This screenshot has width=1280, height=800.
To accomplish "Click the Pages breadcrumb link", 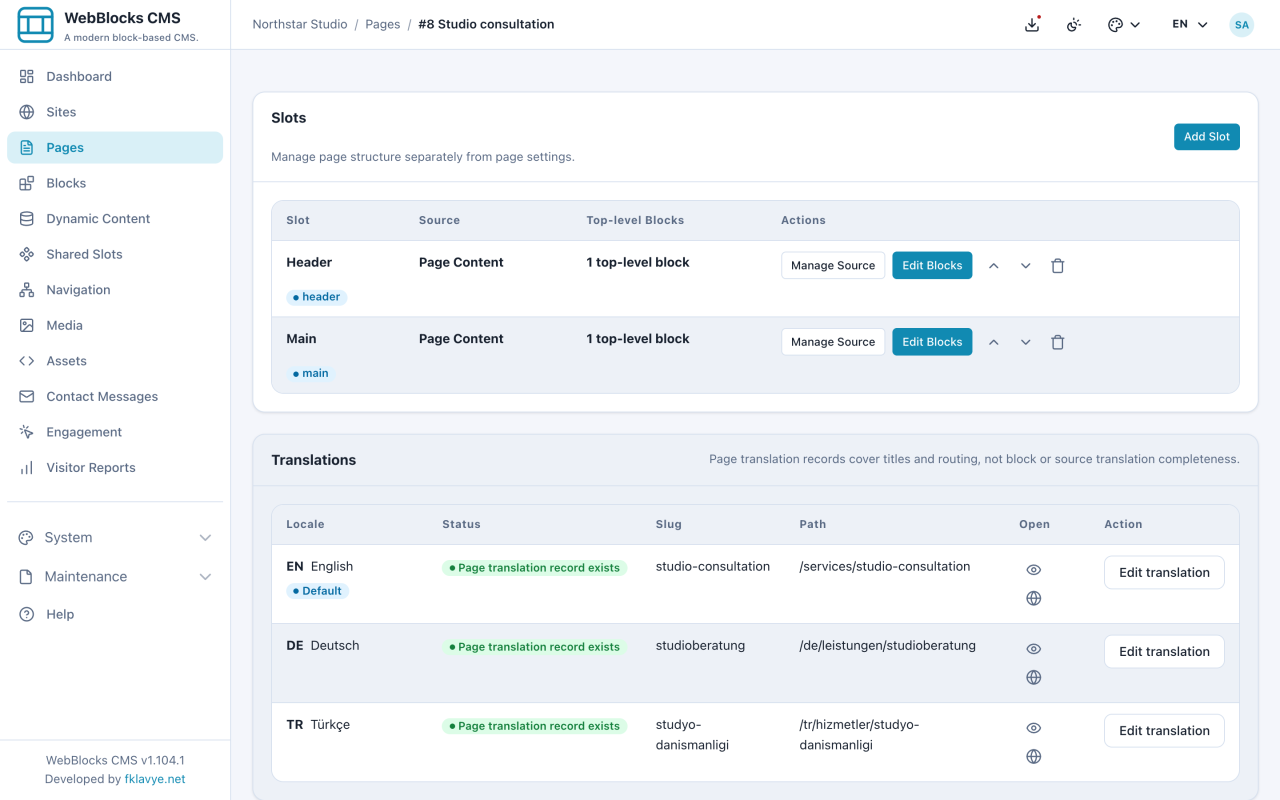I will click(x=383, y=24).
